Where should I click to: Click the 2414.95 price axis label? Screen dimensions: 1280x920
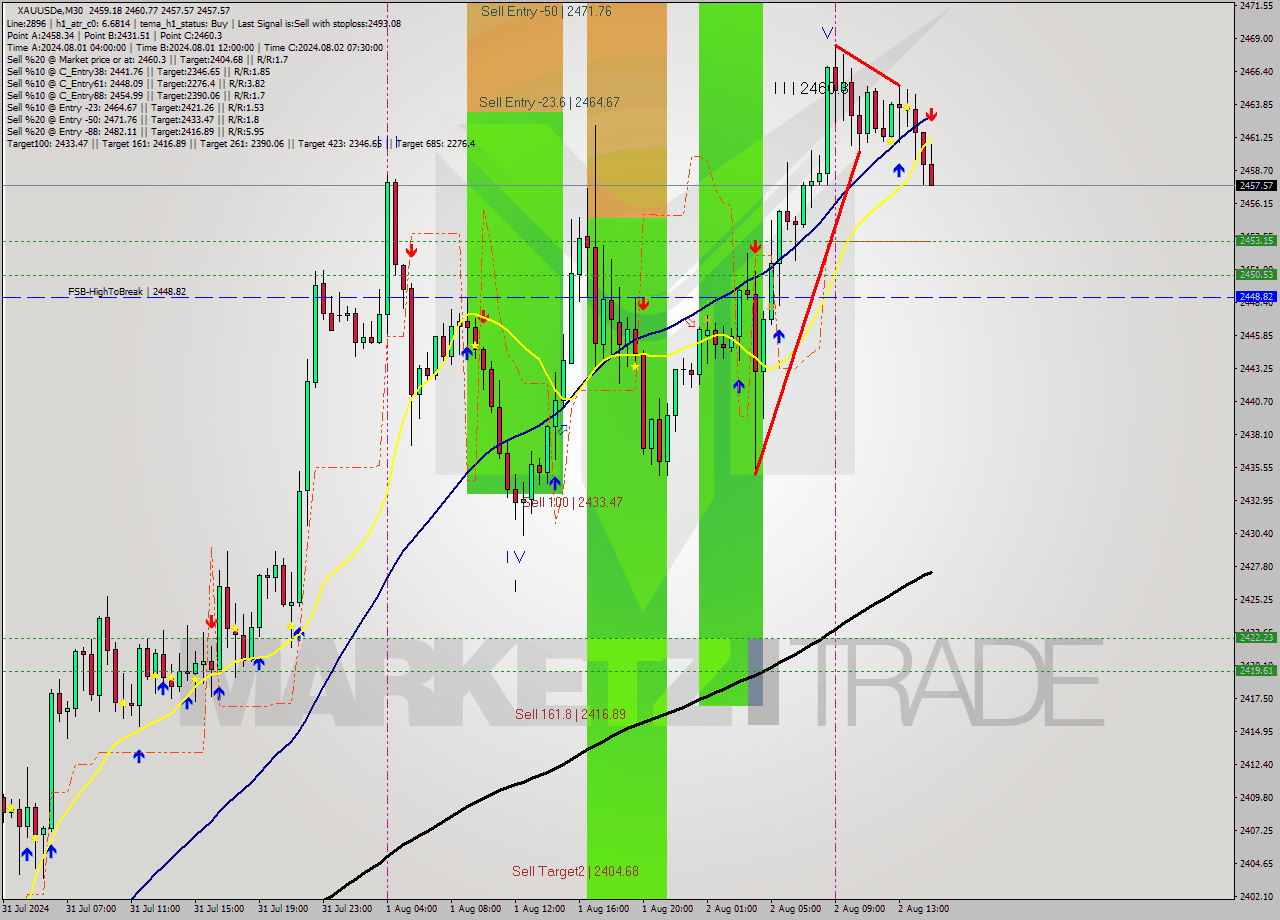[1256, 731]
